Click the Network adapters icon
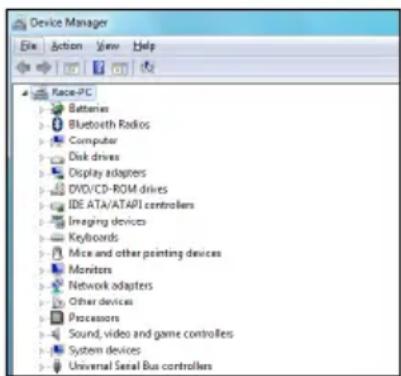This screenshot has height=376, width=401. coord(57,285)
